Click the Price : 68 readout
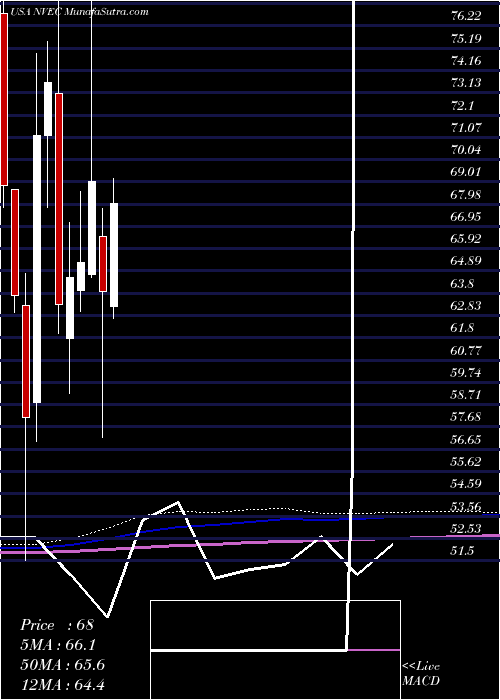 tap(57, 625)
